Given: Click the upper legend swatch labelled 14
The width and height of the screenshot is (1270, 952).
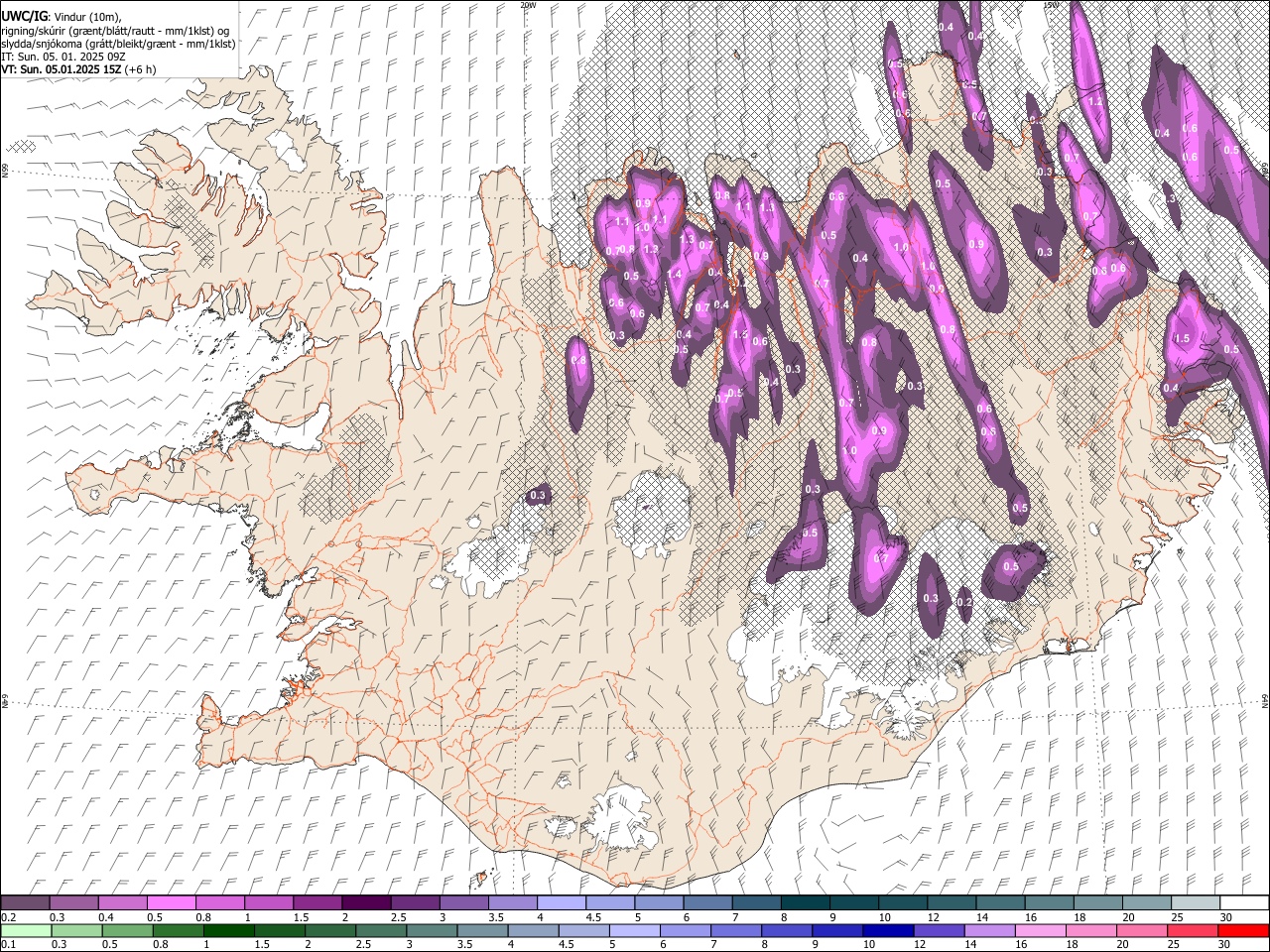Looking at the screenshot, I should click(1000, 902).
